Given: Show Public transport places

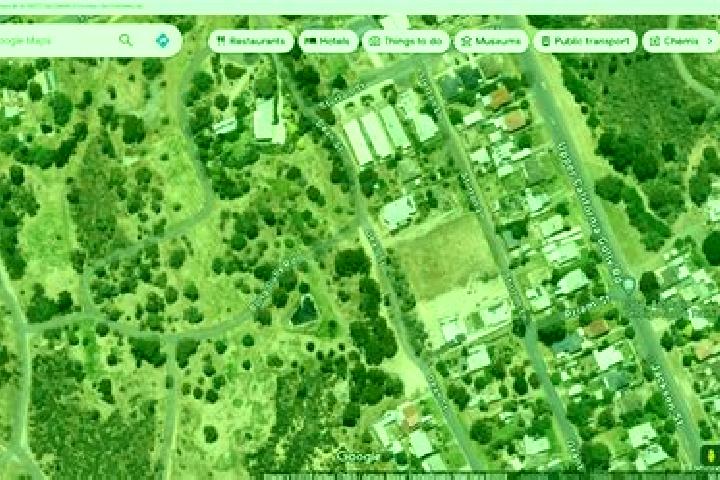Looking at the screenshot, I should [x=585, y=41].
